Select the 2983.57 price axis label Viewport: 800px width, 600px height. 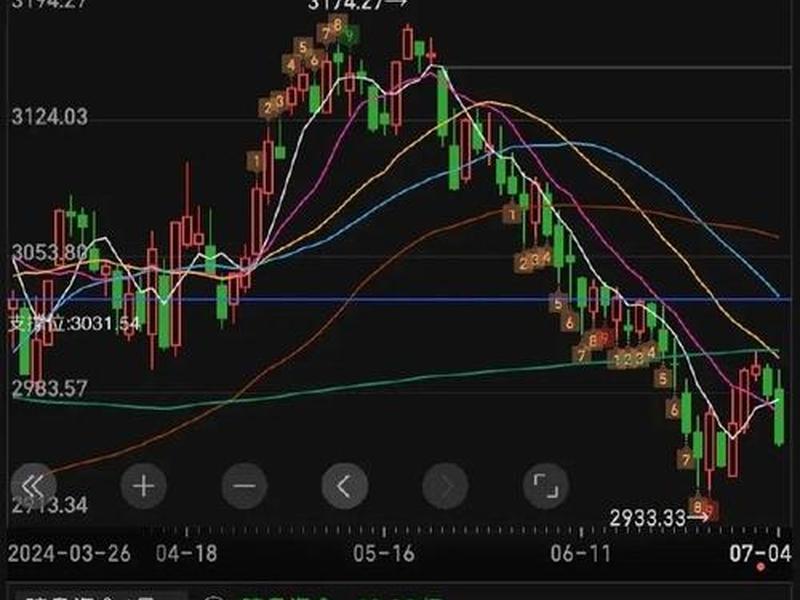pos(49,389)
